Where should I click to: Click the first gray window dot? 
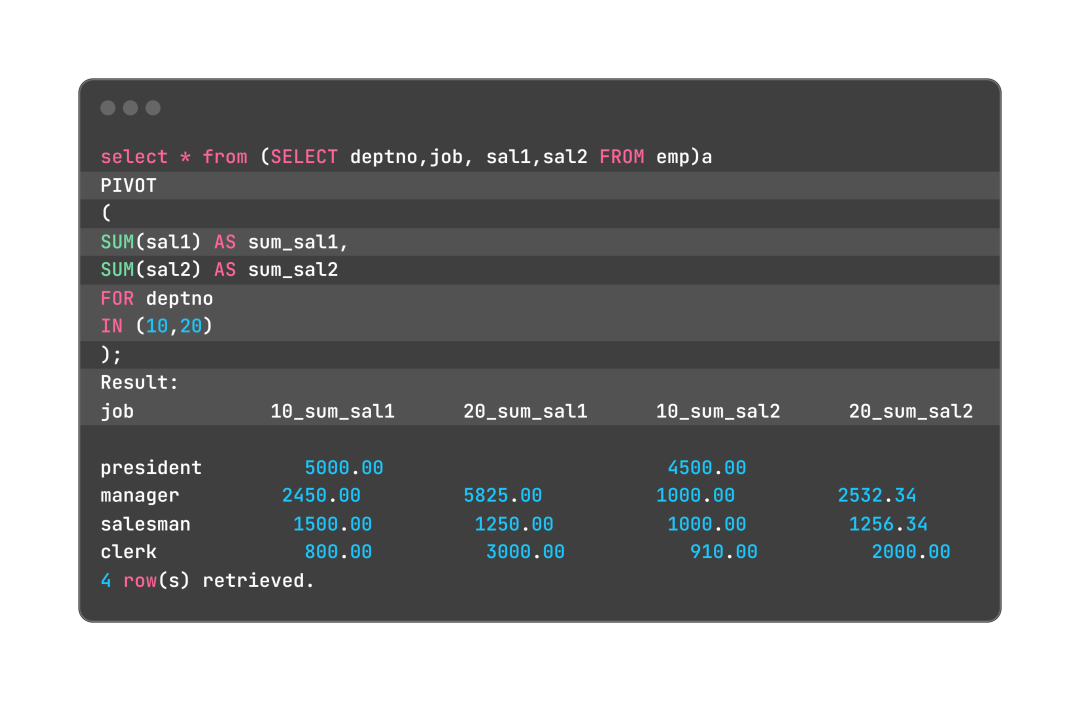[x=107, y=107]
